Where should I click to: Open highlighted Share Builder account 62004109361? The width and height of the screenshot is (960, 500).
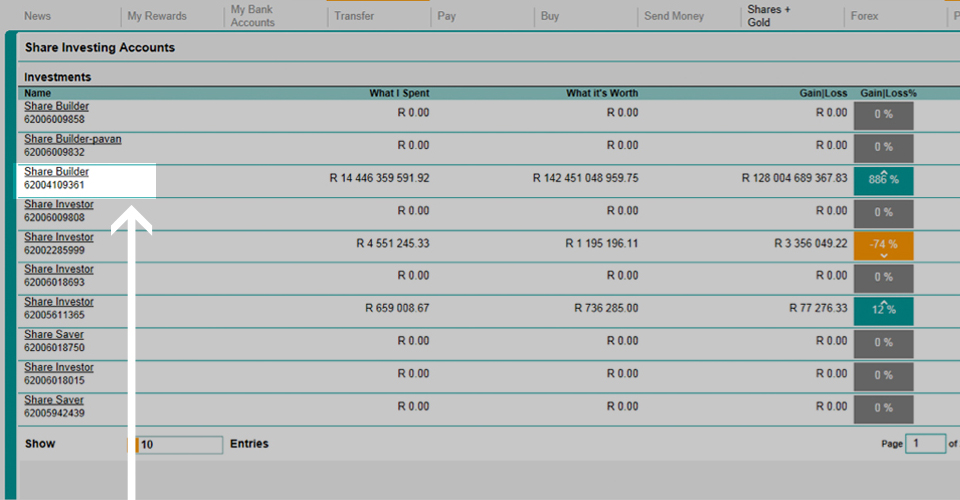tap(57, 172)
